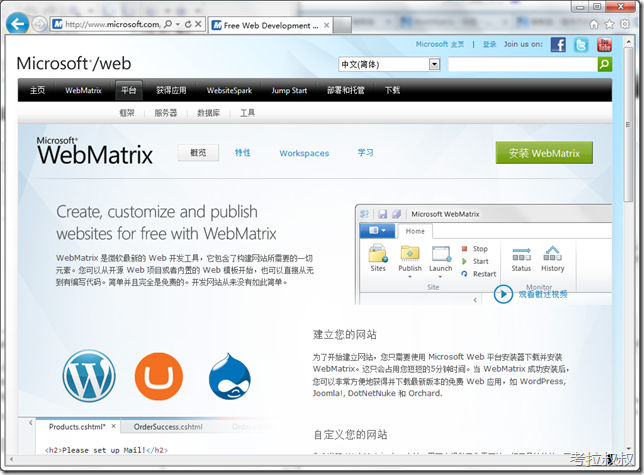Viewport: 644px width, 475px height.
Task: Open the address bar dropdown arrow
Action: tap(178, 24)
